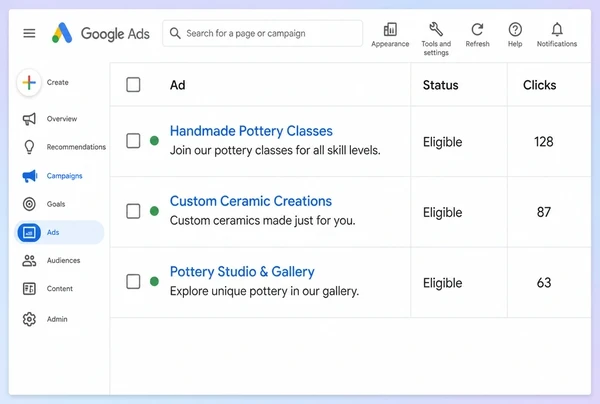
Task: Click the Refresh icon
Action: tap(477, 29)
